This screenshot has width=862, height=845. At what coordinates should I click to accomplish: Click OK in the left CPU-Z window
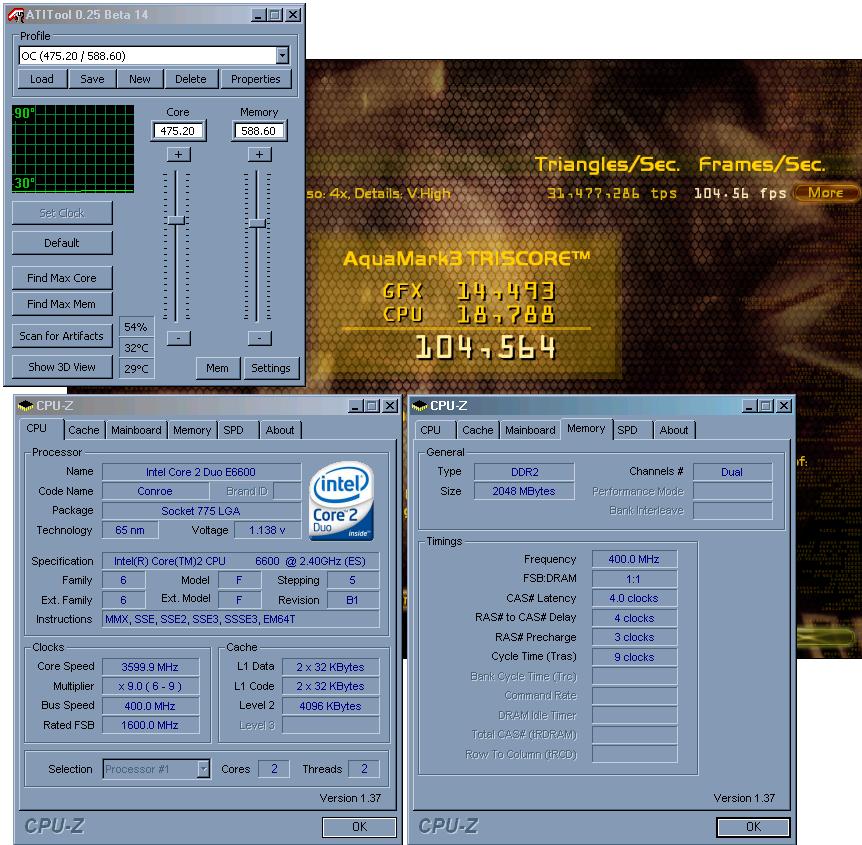(x=360, y=827)
